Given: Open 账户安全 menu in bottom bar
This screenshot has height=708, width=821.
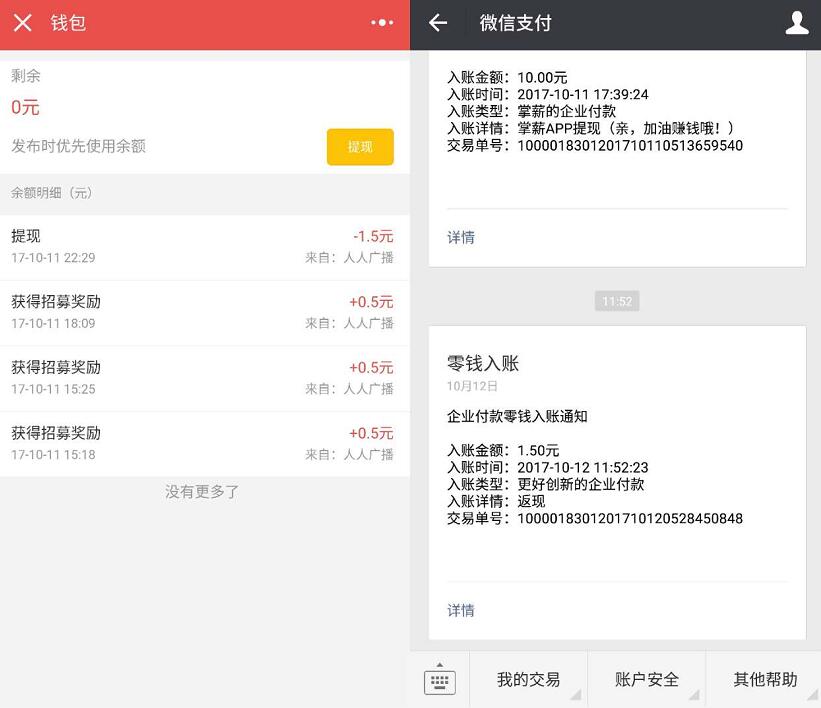Looking at the screenshot, I should click(x=647, y=680).
